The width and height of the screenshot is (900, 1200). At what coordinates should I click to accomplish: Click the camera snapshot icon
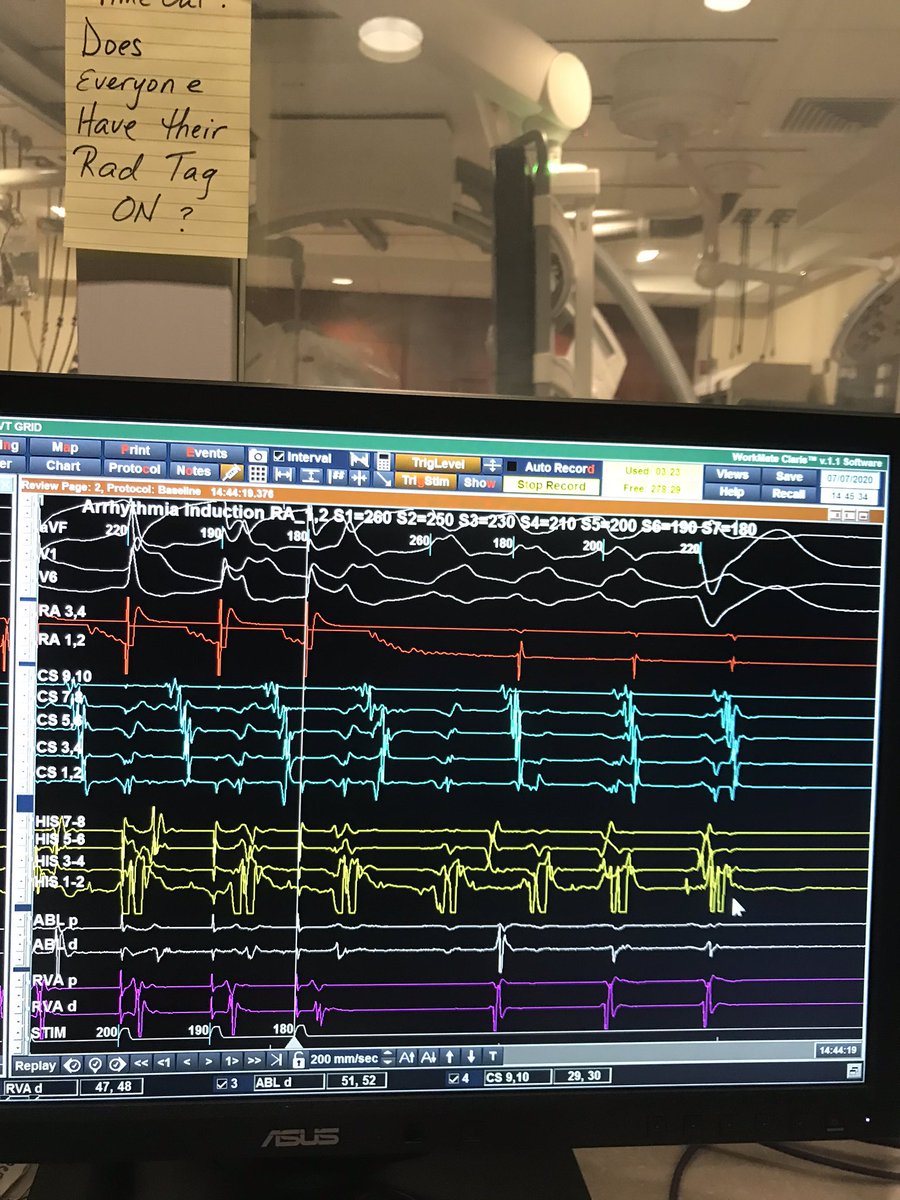pos(258,455)
